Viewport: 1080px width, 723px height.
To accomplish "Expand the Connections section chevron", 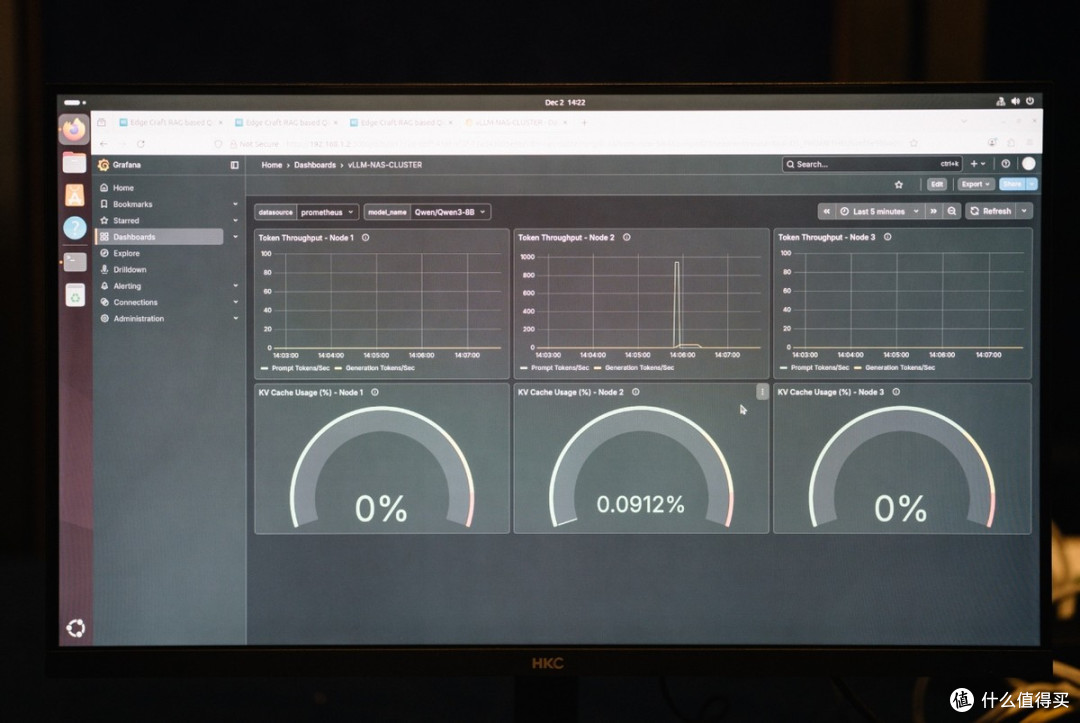I will tap(236, 302).
